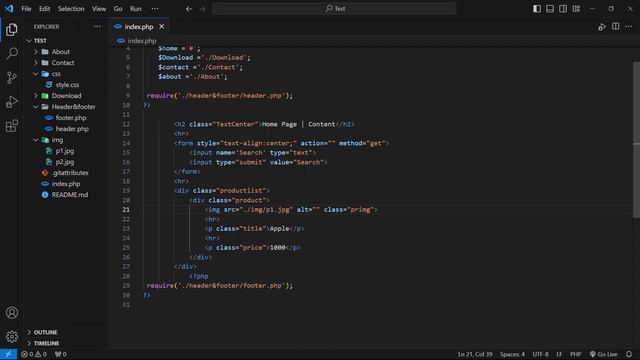The image size is (640, 360).
Task: Close the index.php editor tab
Action: tap(162, 27)
